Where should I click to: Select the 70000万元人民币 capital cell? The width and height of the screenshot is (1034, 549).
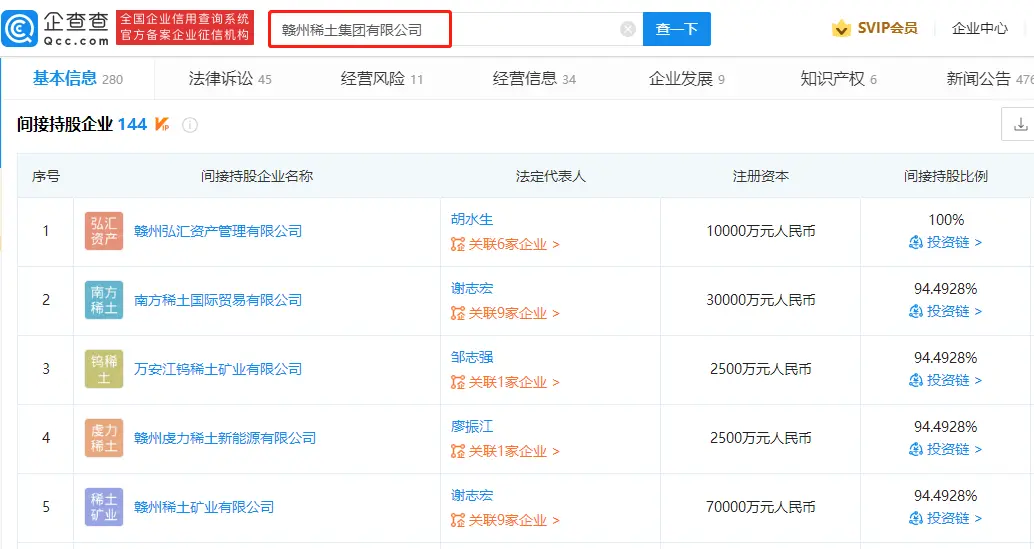click(760, 507)
